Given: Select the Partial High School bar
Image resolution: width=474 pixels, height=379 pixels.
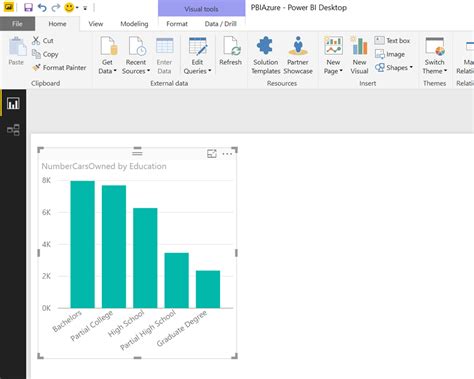Looking at the screenshot, I should 177,280.
